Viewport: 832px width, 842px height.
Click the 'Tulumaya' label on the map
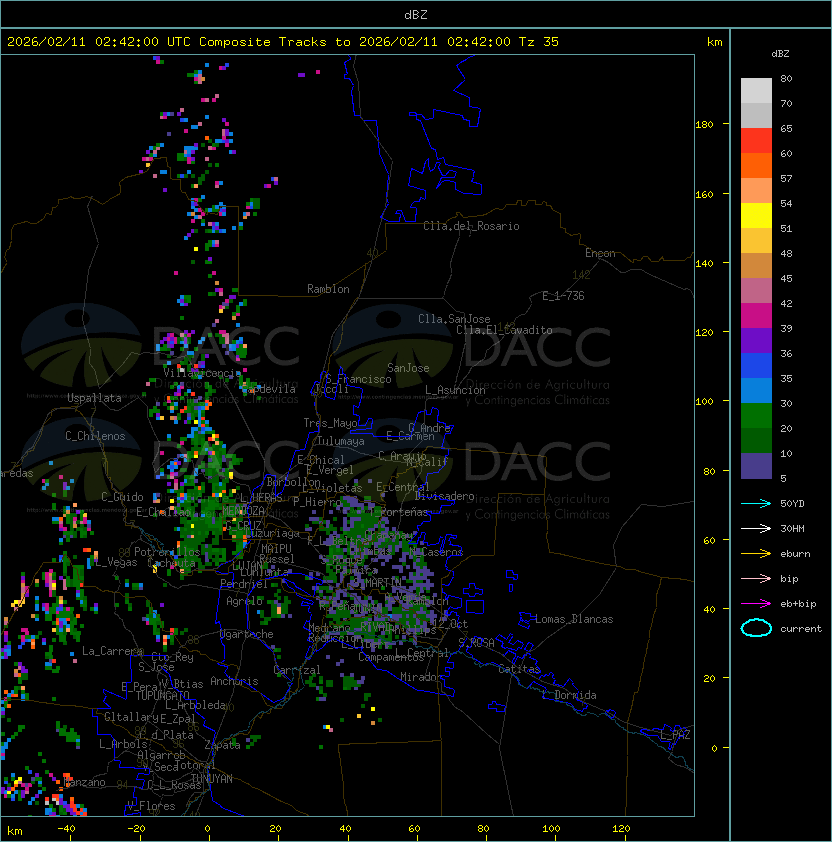pyautogui.click(x=341, y=441)
